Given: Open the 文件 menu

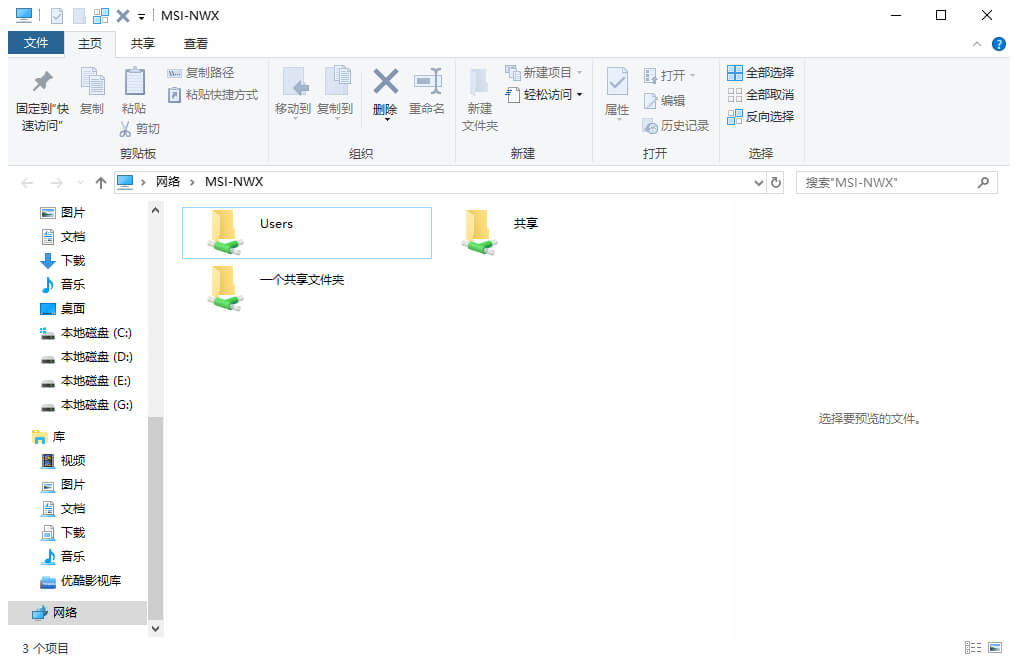Looking at the screenshot, I should (36, 43).
